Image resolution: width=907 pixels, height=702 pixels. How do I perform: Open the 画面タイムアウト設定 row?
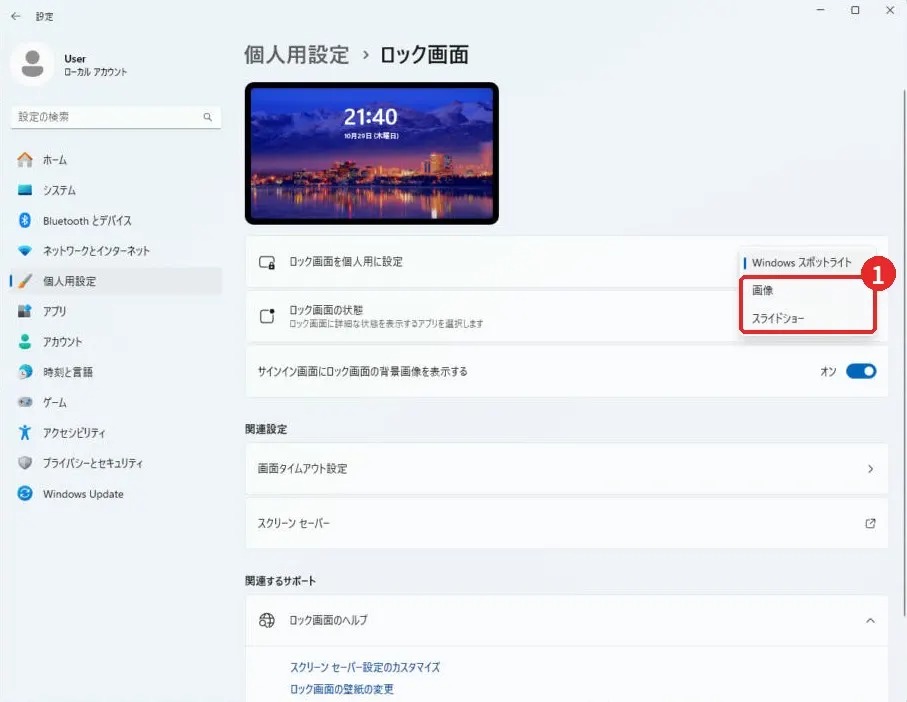point(567,469)
